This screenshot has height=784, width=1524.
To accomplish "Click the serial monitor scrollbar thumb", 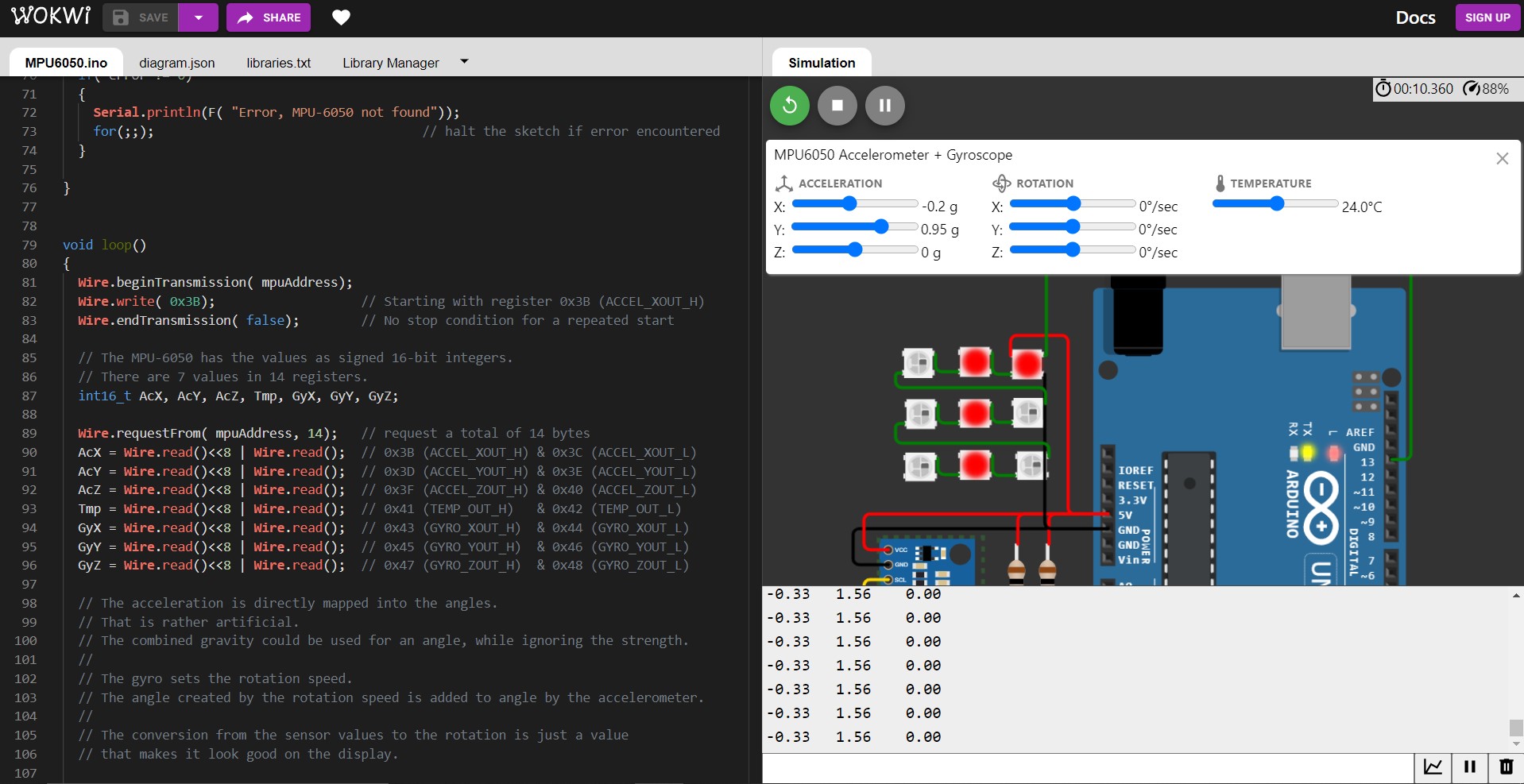I will [x=1516, y=728].
